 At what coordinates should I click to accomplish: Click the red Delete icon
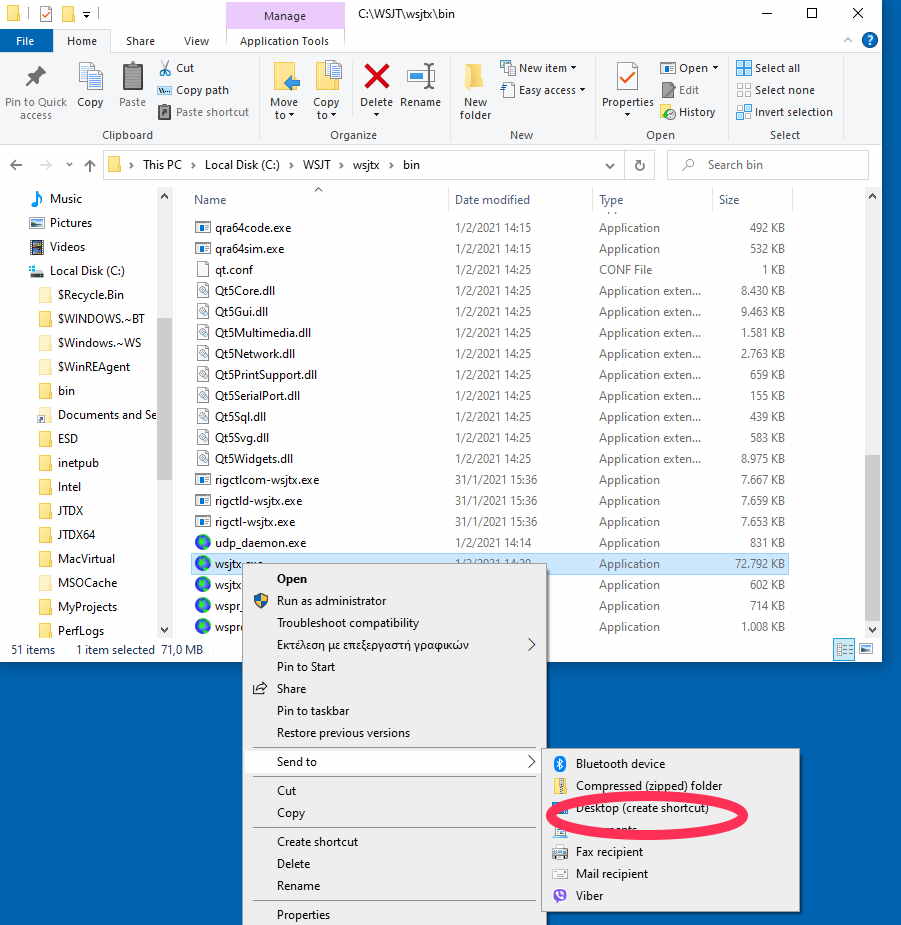tap(376, 76)
